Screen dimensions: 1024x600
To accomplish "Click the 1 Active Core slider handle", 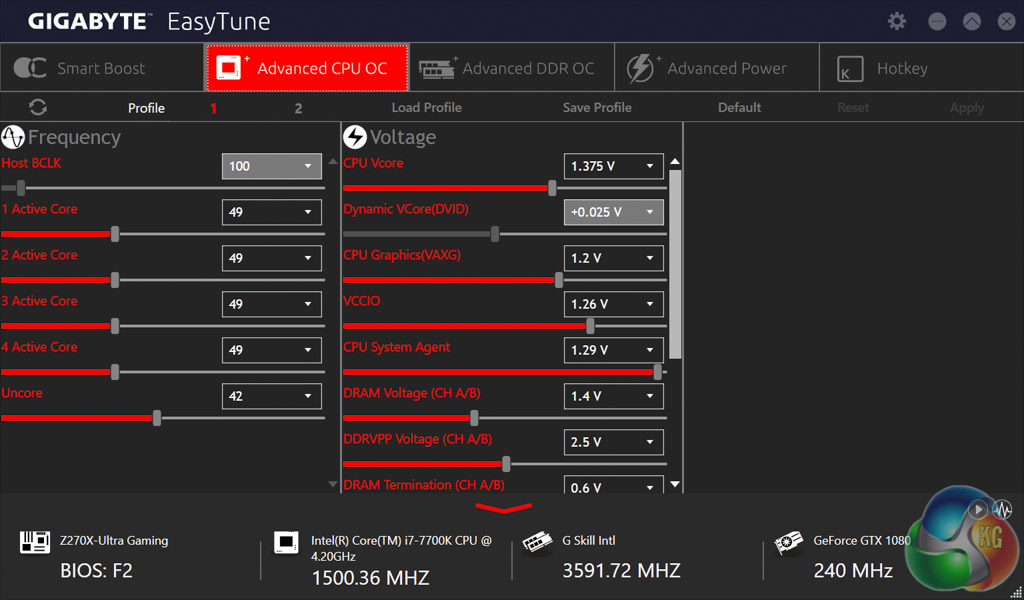I will click(x=115, y=234).
